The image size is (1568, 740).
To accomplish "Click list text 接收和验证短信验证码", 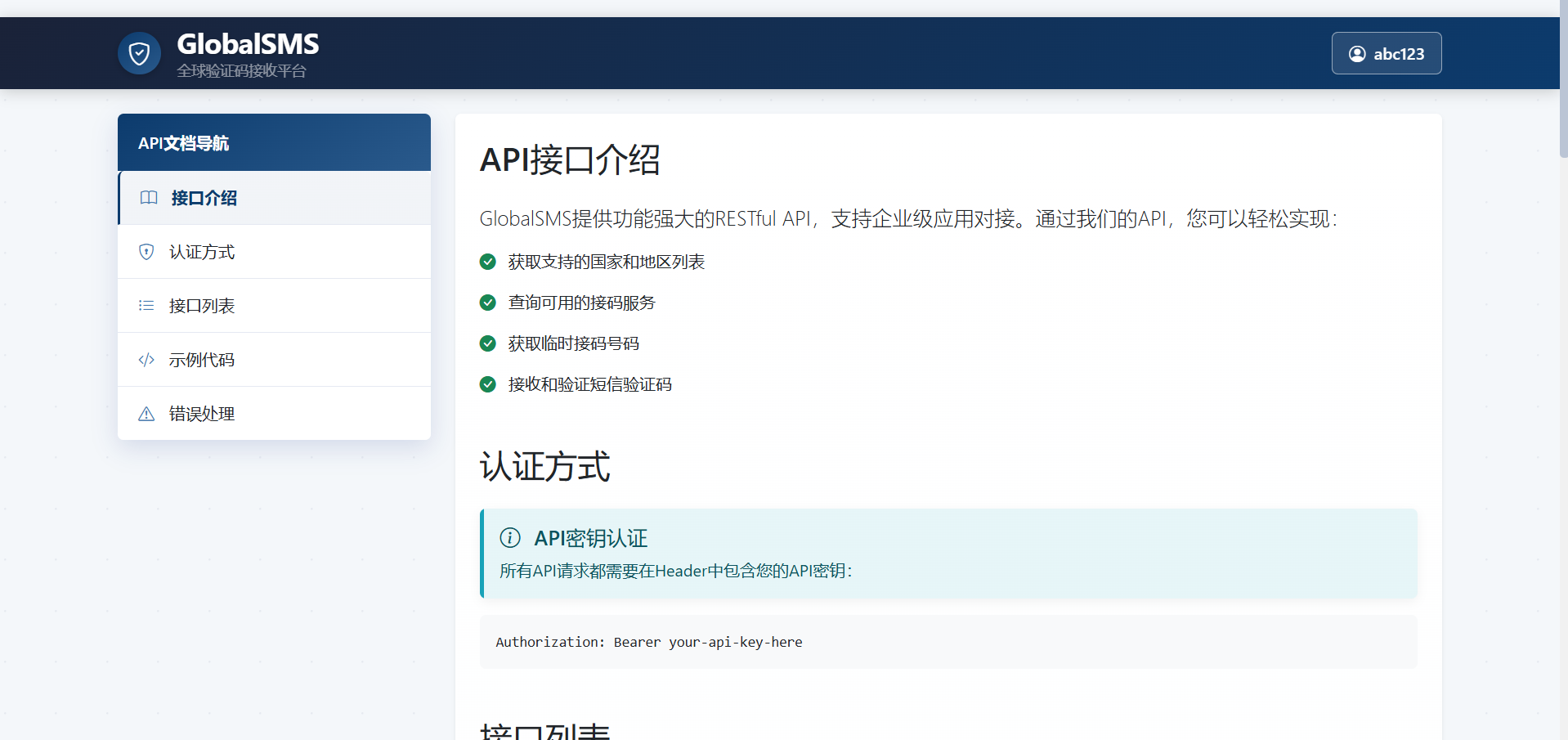I will (x=590, y=384).
